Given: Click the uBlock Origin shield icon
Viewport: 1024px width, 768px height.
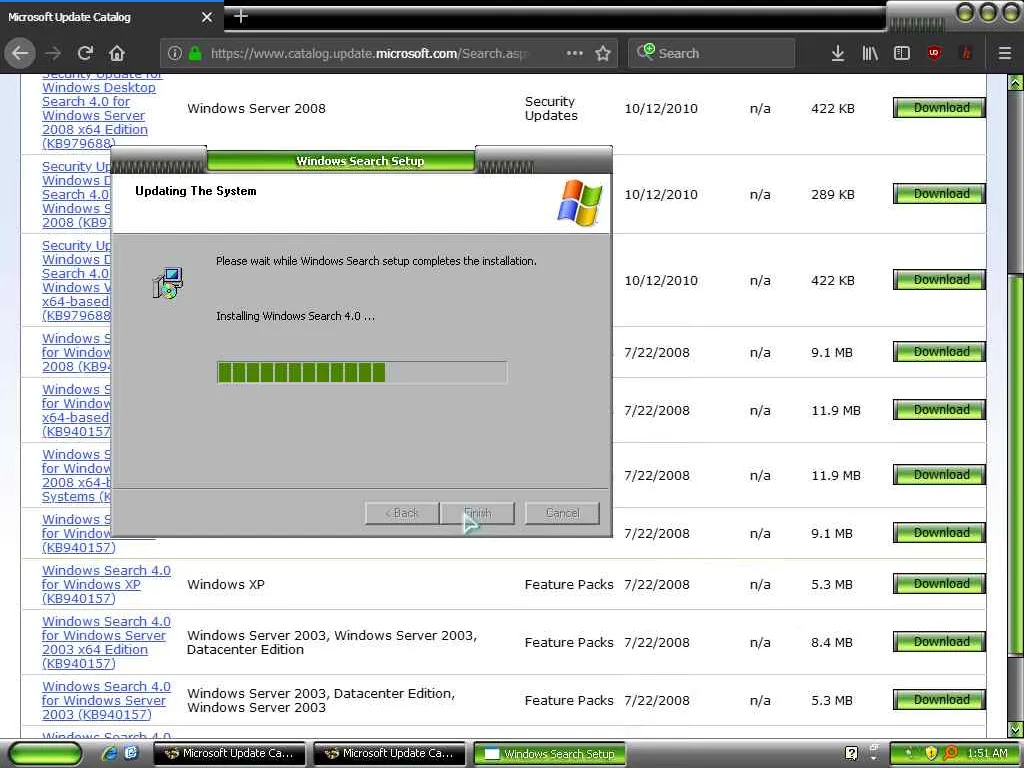Looking at the screenshot, I should (x=934, y=54).
